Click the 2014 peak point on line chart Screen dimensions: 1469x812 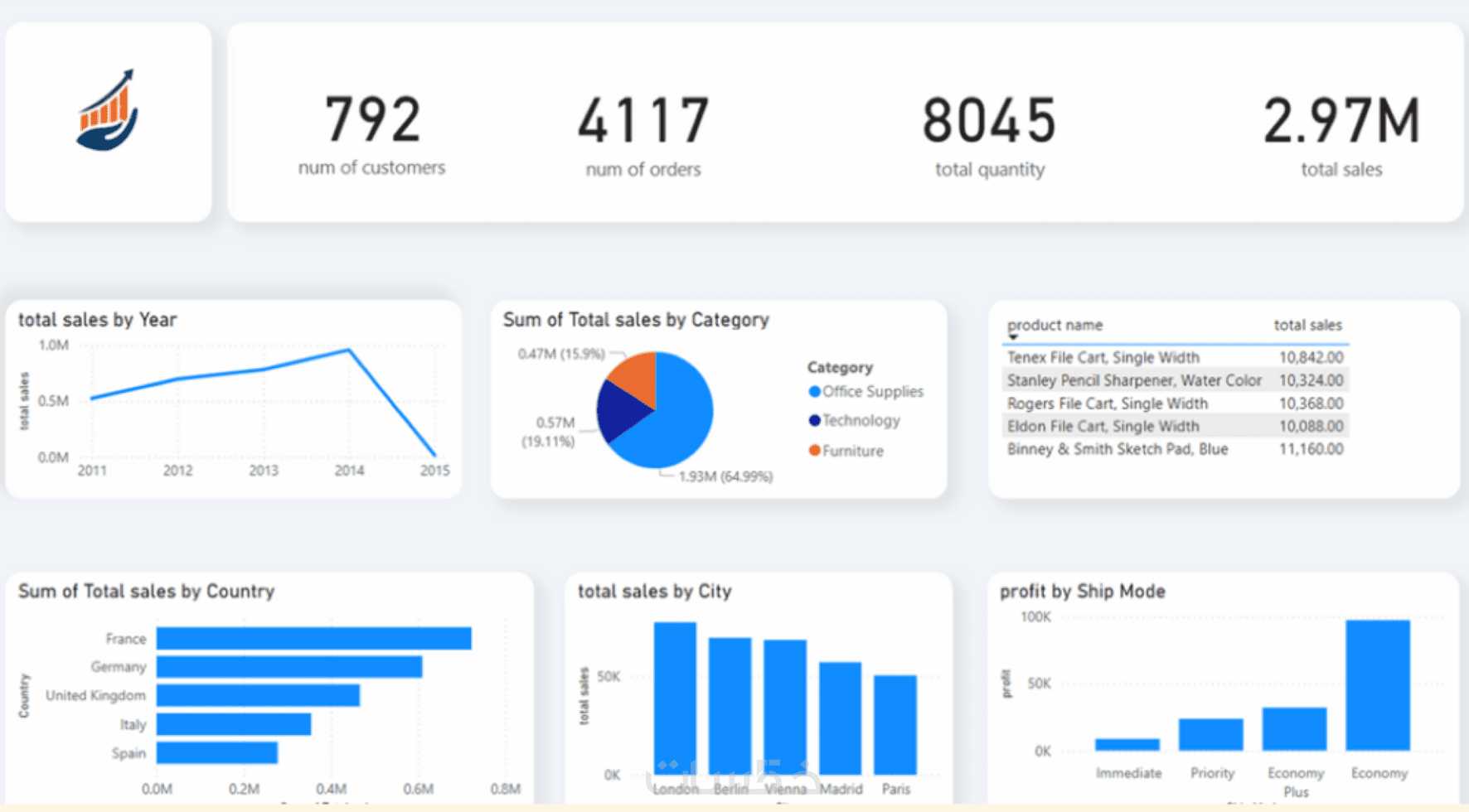coord(350,350)
